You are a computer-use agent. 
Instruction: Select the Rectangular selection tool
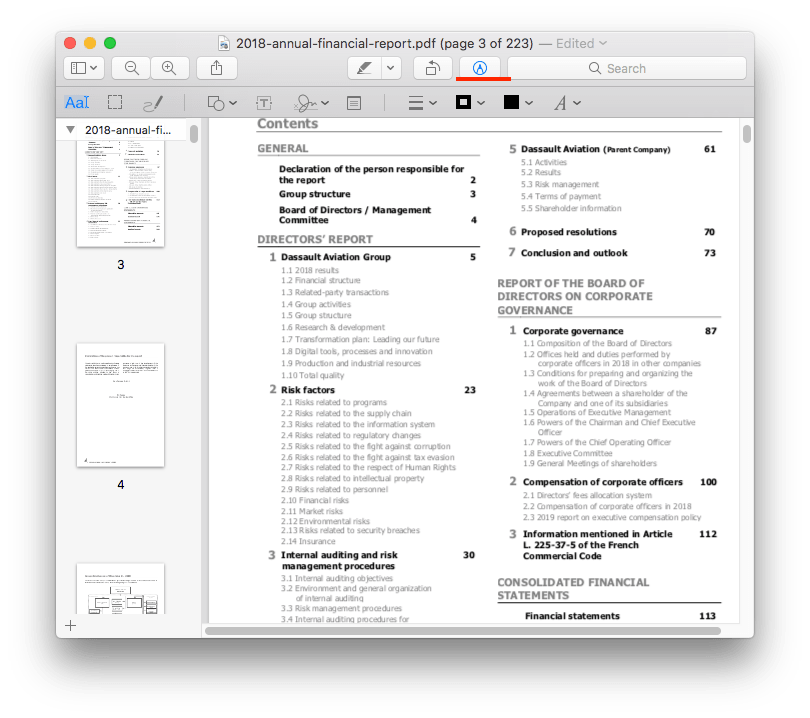[x=113, y=102]
